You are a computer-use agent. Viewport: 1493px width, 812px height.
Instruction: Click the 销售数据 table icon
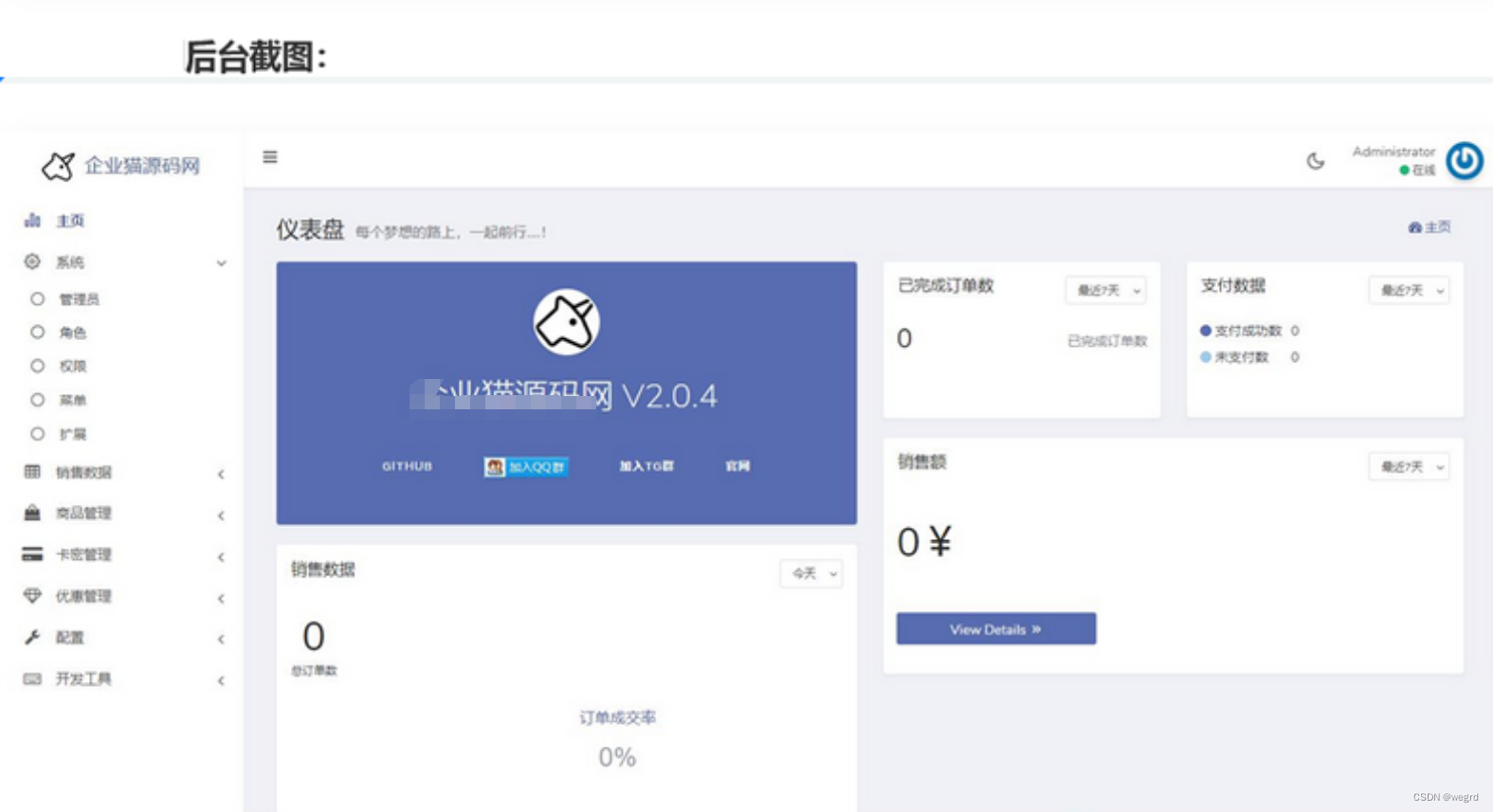coord(32,471)
